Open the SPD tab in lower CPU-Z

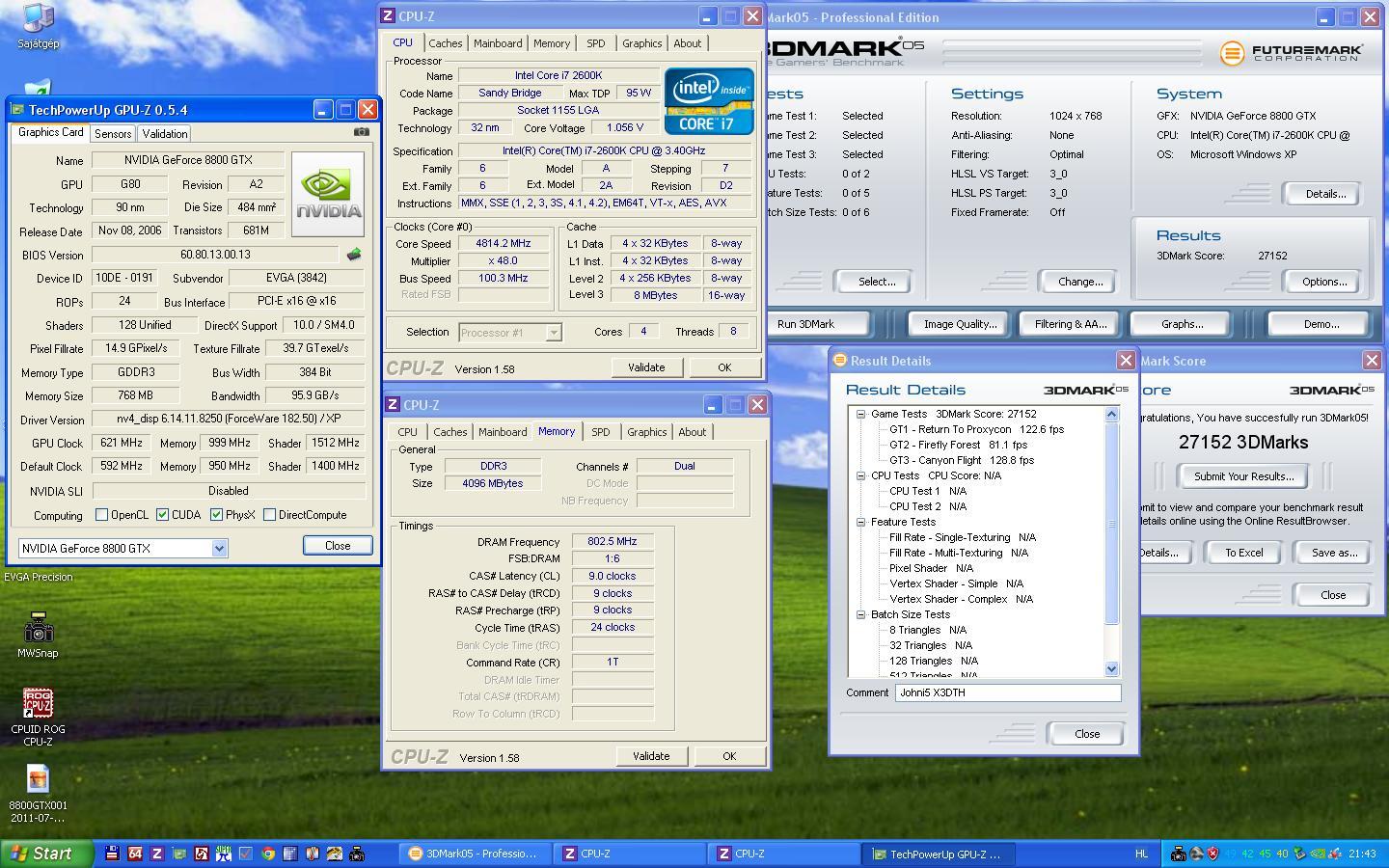point(601,432)
